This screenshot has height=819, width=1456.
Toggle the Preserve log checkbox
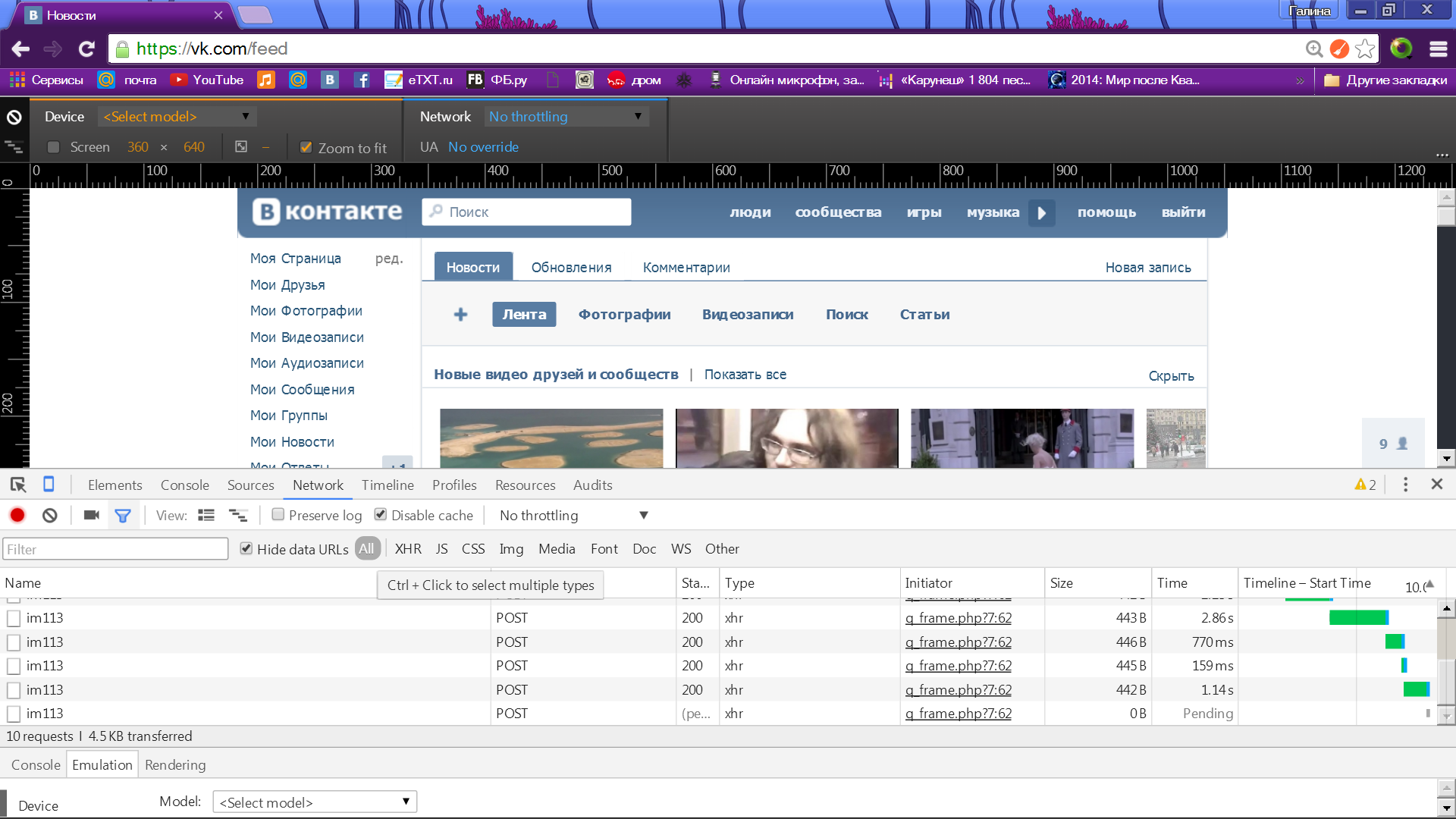pyautogui.click(x=277, y=515)
